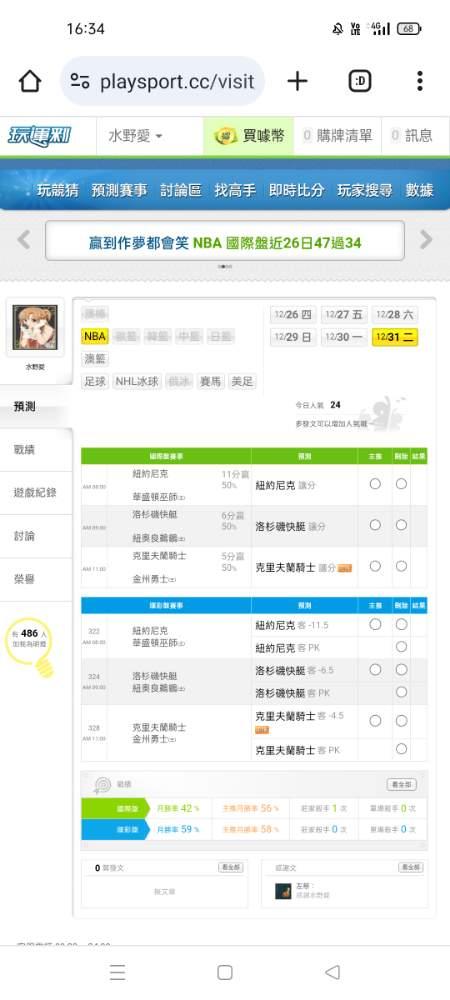This screenshot has height=1000, width=450.
Task: Open 訊息 messages
Action: coord(412,136)
